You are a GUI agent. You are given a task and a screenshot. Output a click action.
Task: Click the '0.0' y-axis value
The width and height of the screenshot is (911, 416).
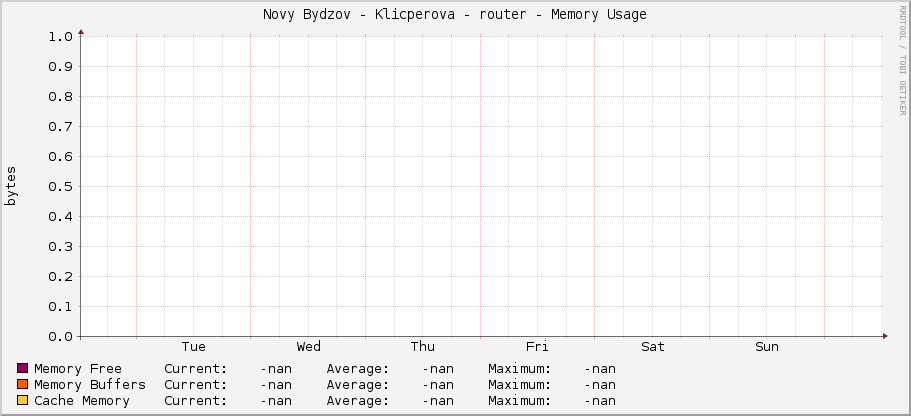[x=60, y=336]
